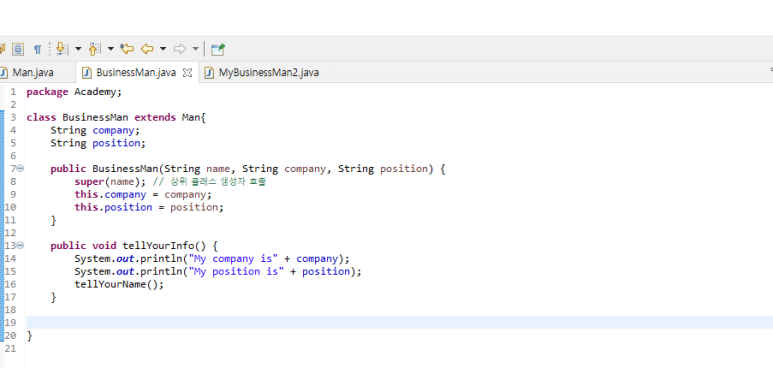Click the grayed Forward arrow icon
773x368 pixels.
pos(180,48)
